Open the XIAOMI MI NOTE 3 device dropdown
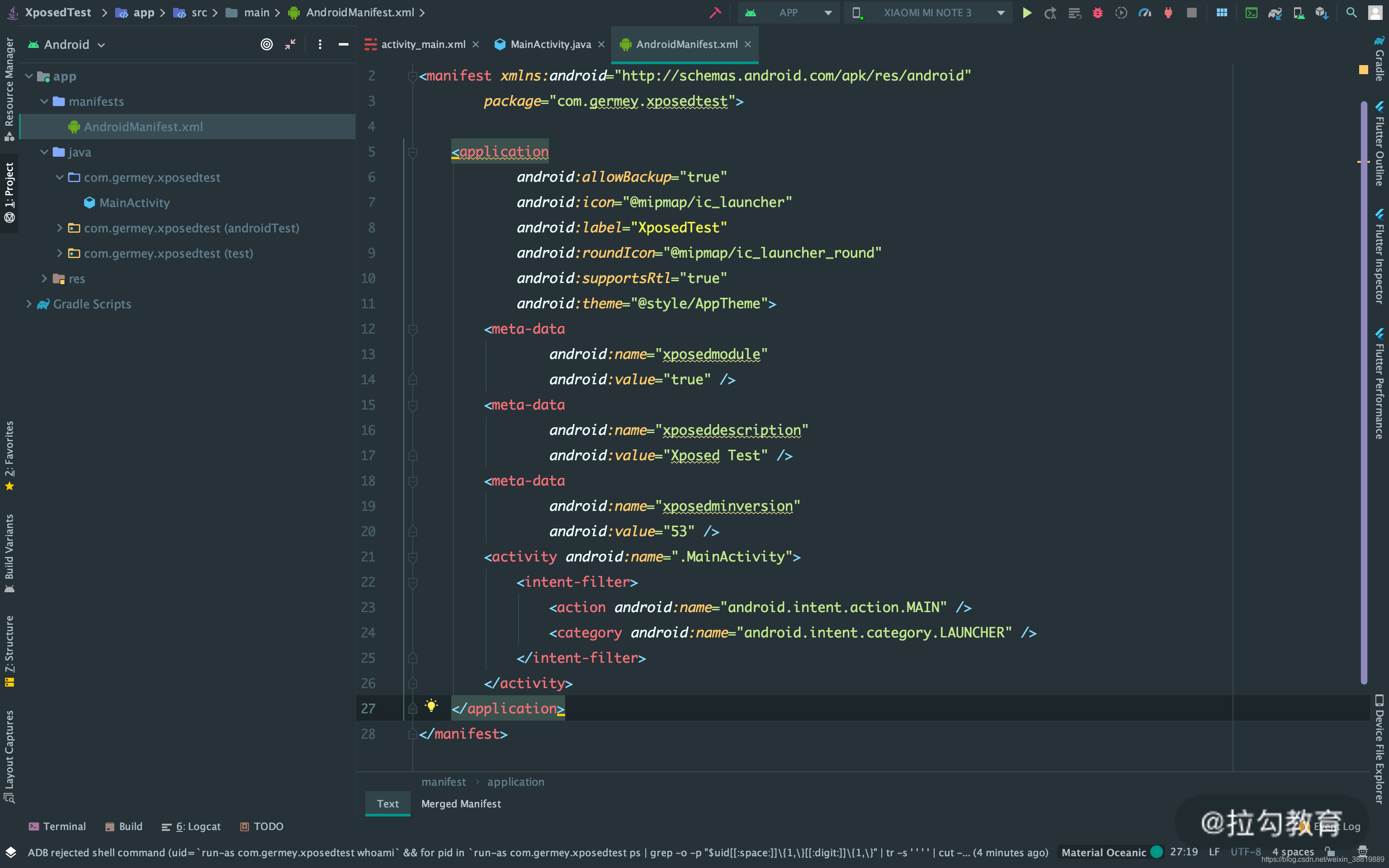This screenshot has width=1389, height=868. [928, 13]
